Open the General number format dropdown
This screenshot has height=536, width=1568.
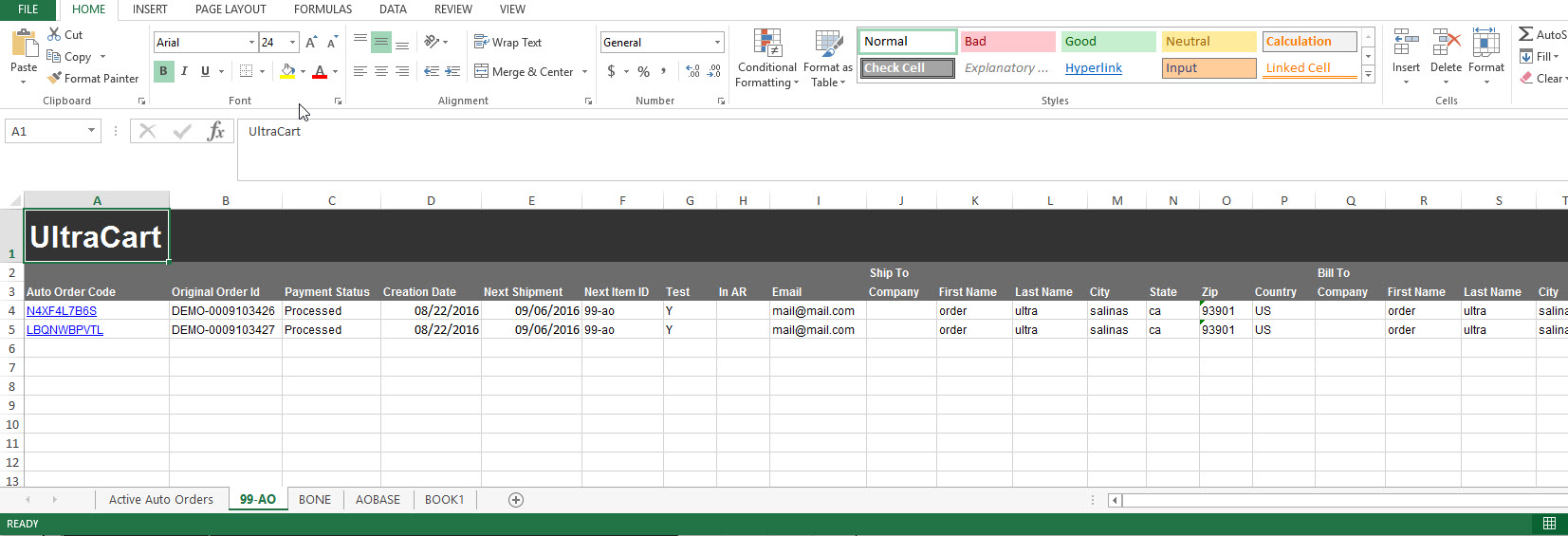[717, 42]
